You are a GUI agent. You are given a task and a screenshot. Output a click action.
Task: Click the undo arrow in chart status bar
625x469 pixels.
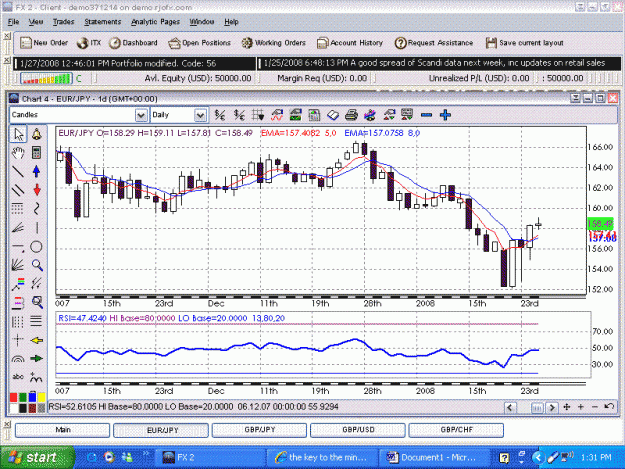(x=609, y=407)
